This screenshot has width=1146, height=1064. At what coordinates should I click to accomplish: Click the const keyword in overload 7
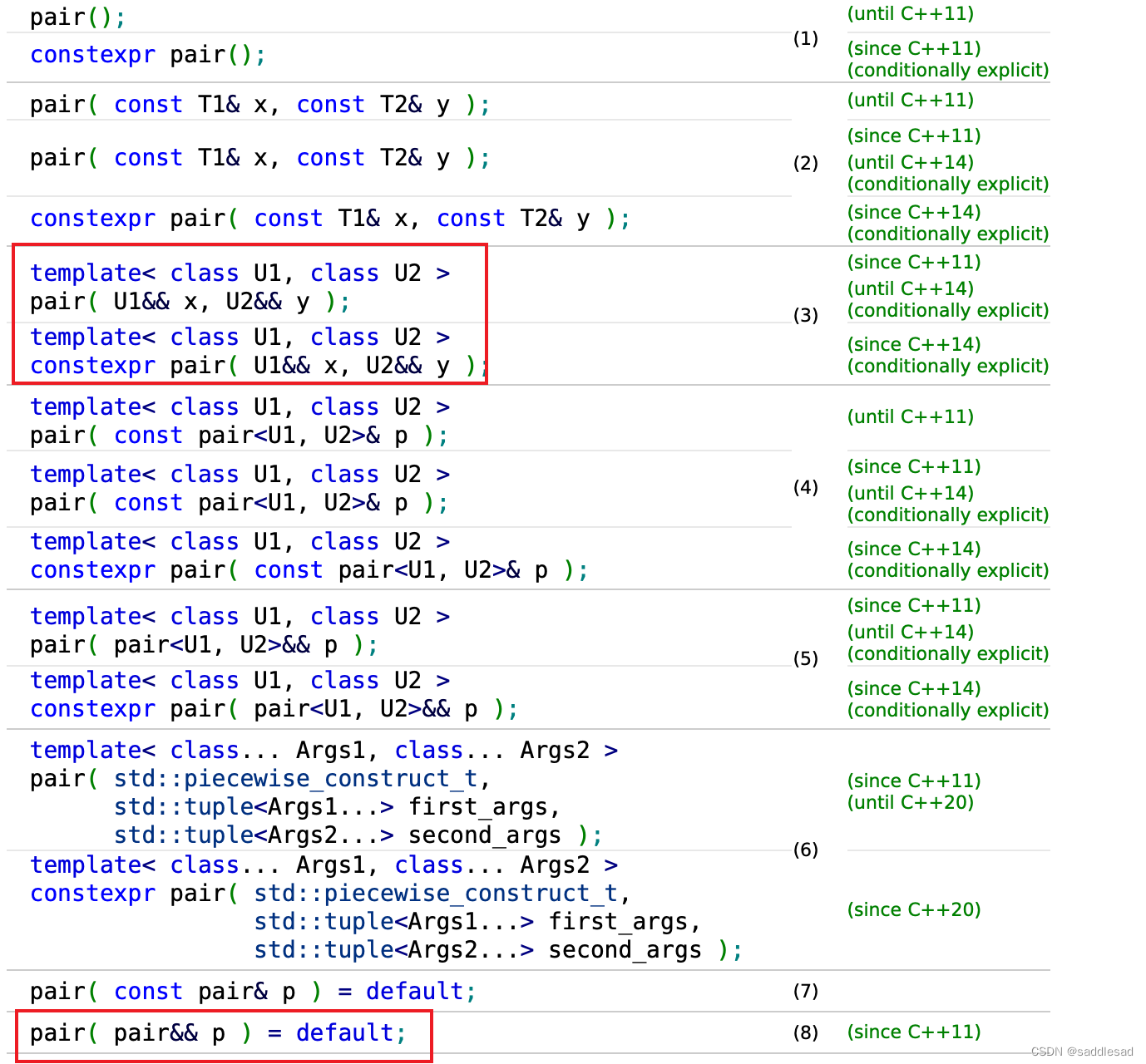(x=148, y=991)
